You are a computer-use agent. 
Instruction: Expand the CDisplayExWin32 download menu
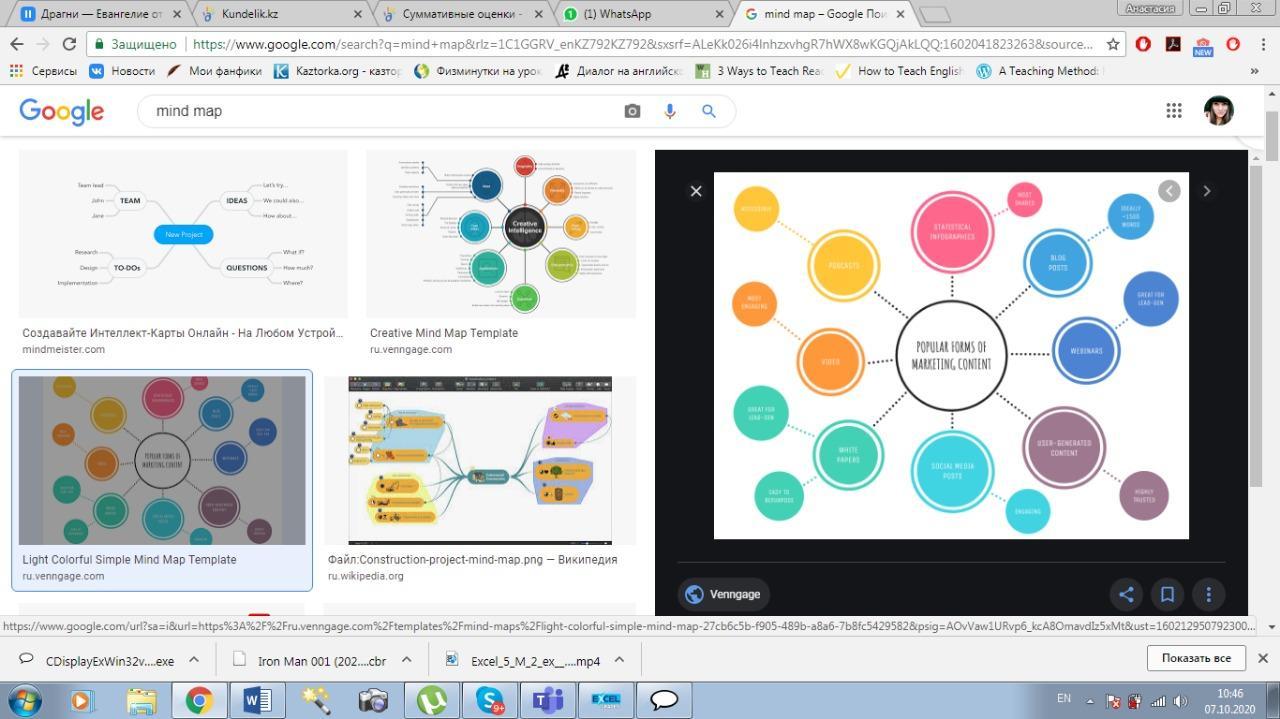[x=194, y=660]
